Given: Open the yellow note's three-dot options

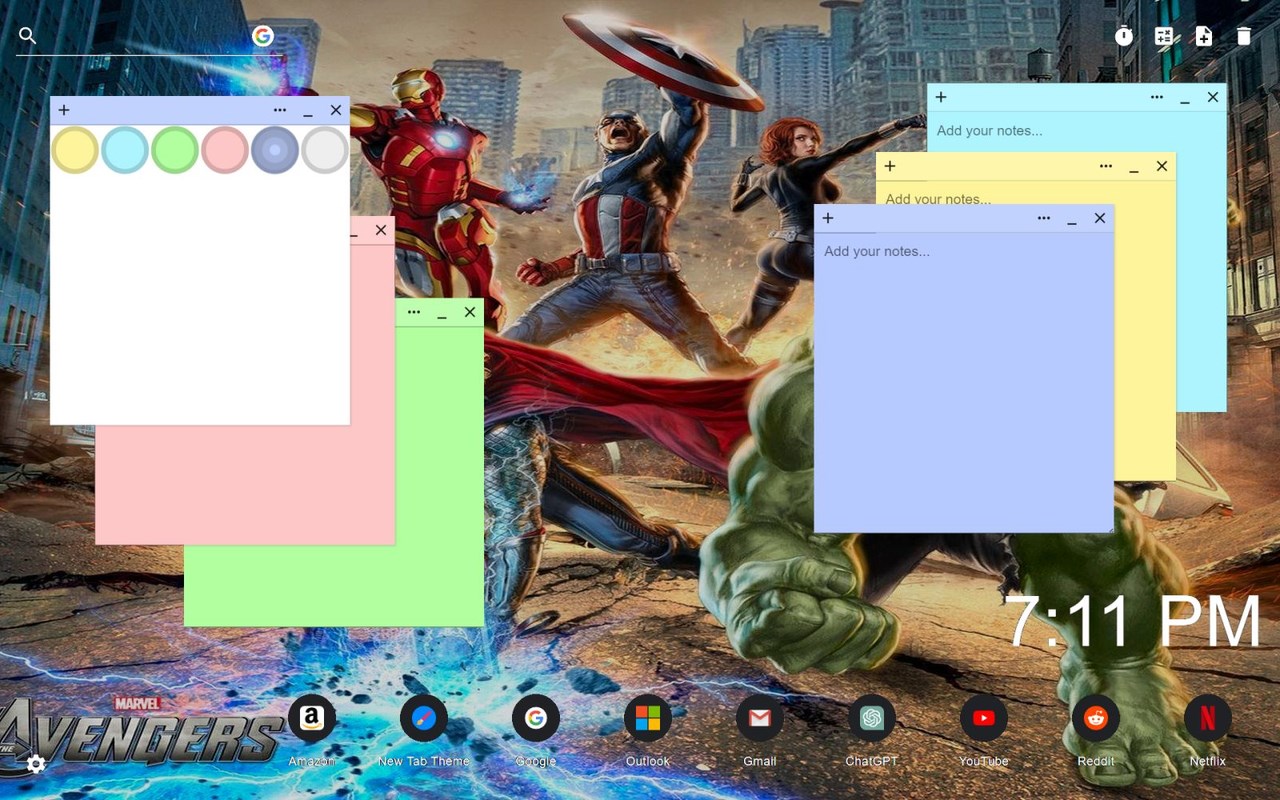Looking at the screenshot, I should click(1106, 166).
